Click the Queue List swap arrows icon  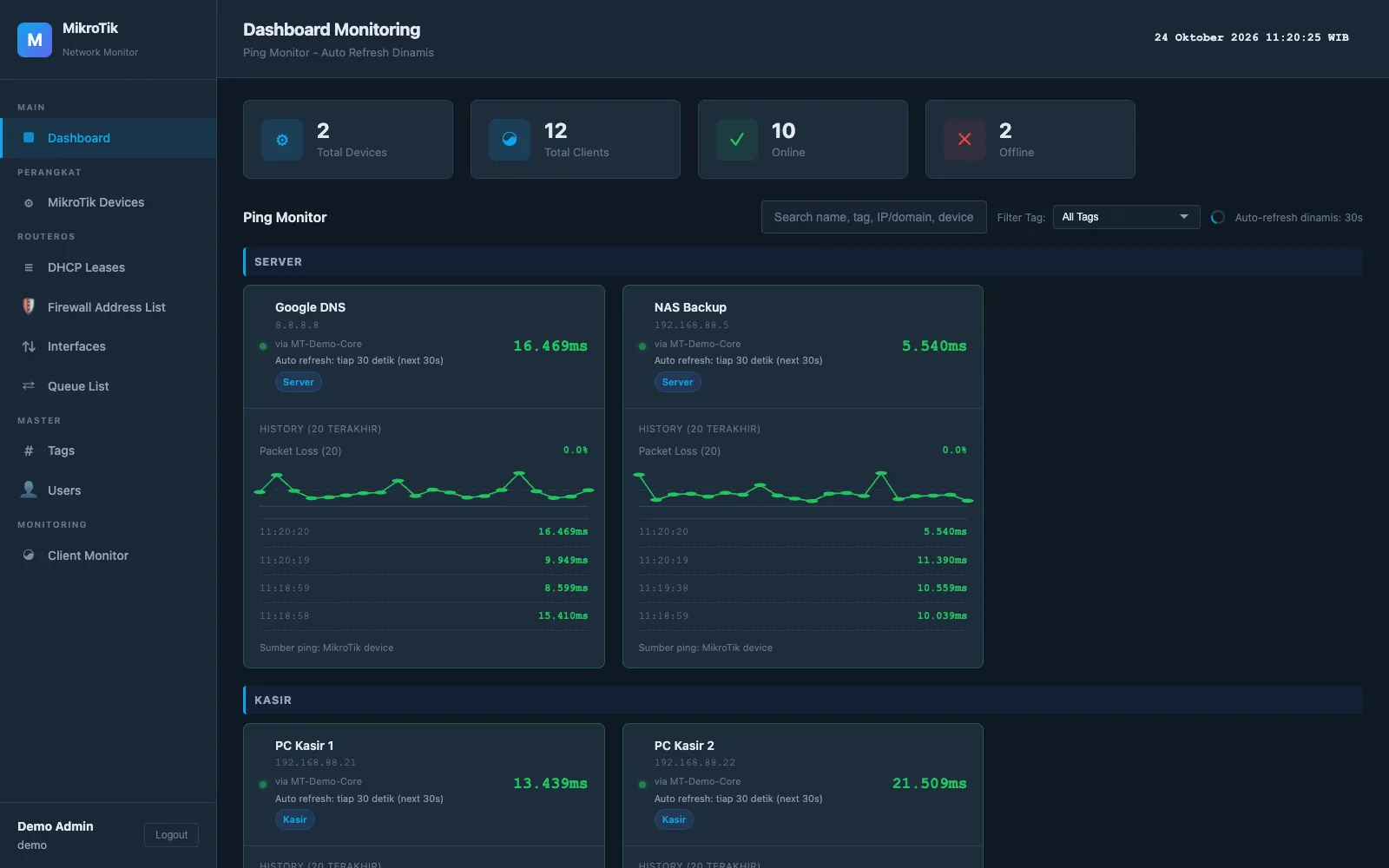[29, 385]
